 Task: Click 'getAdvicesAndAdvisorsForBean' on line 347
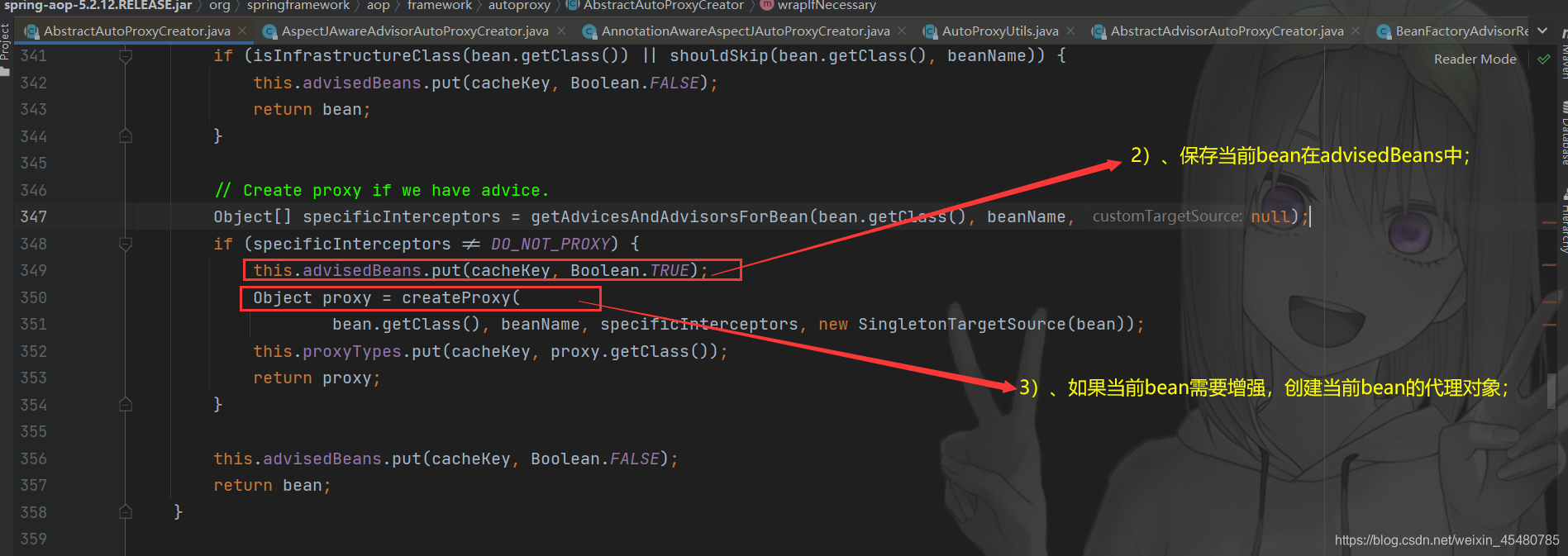(670, 217)
